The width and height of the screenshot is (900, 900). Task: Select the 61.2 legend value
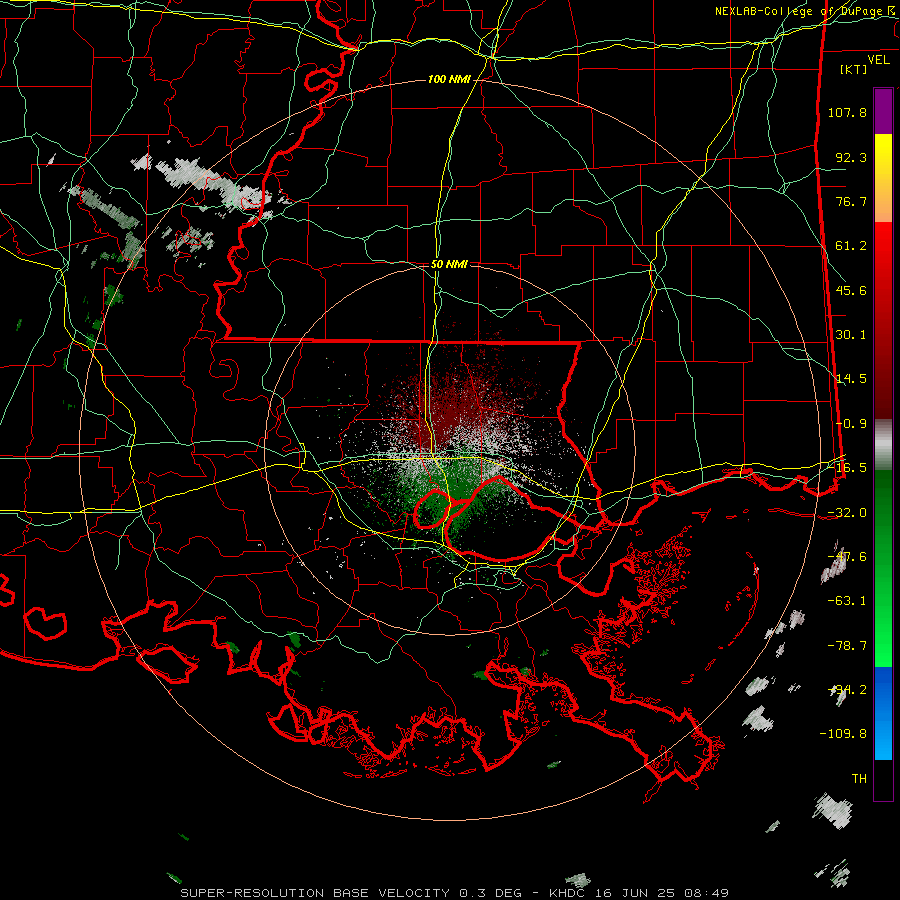point(851,245)
